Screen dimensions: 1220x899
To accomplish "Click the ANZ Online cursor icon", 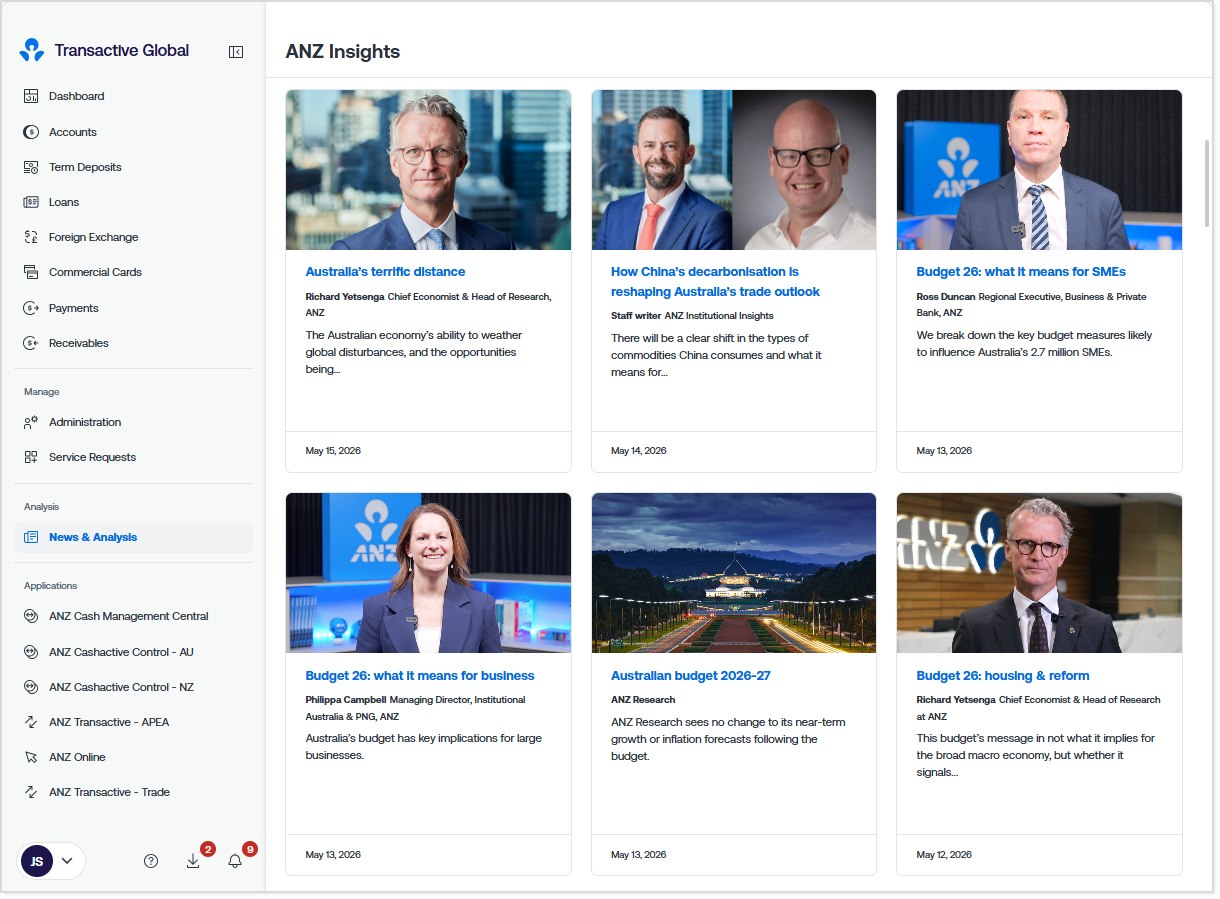I will pyautogui.click(x=31, y=757).
